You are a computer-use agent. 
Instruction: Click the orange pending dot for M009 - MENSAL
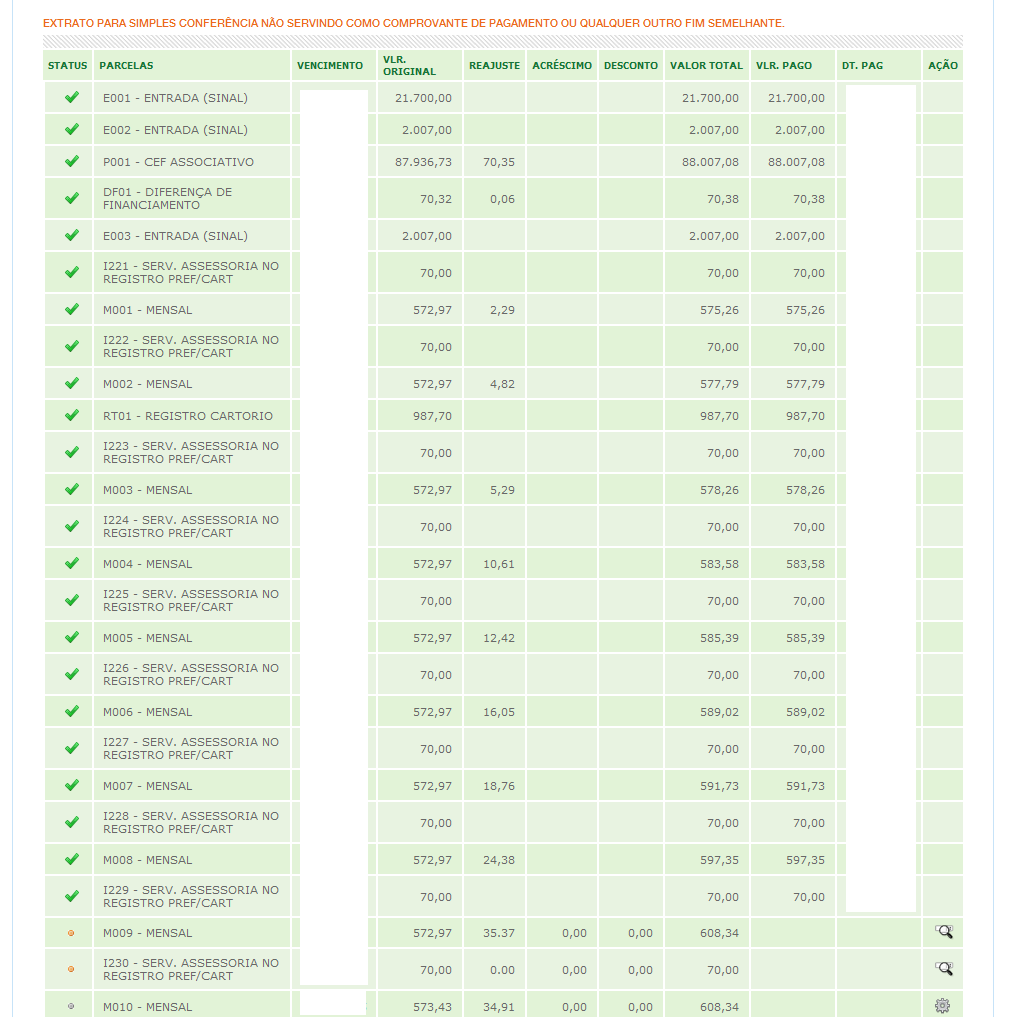click(71, 933)
